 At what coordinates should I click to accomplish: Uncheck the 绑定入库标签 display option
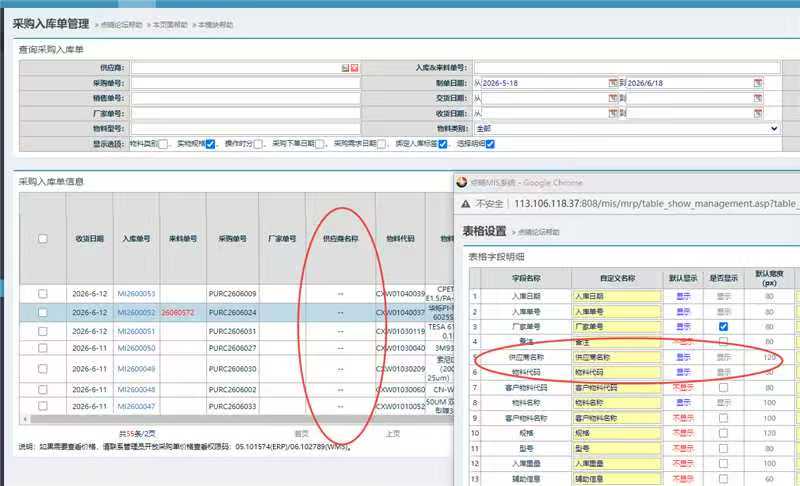click(x=442, y=144)
